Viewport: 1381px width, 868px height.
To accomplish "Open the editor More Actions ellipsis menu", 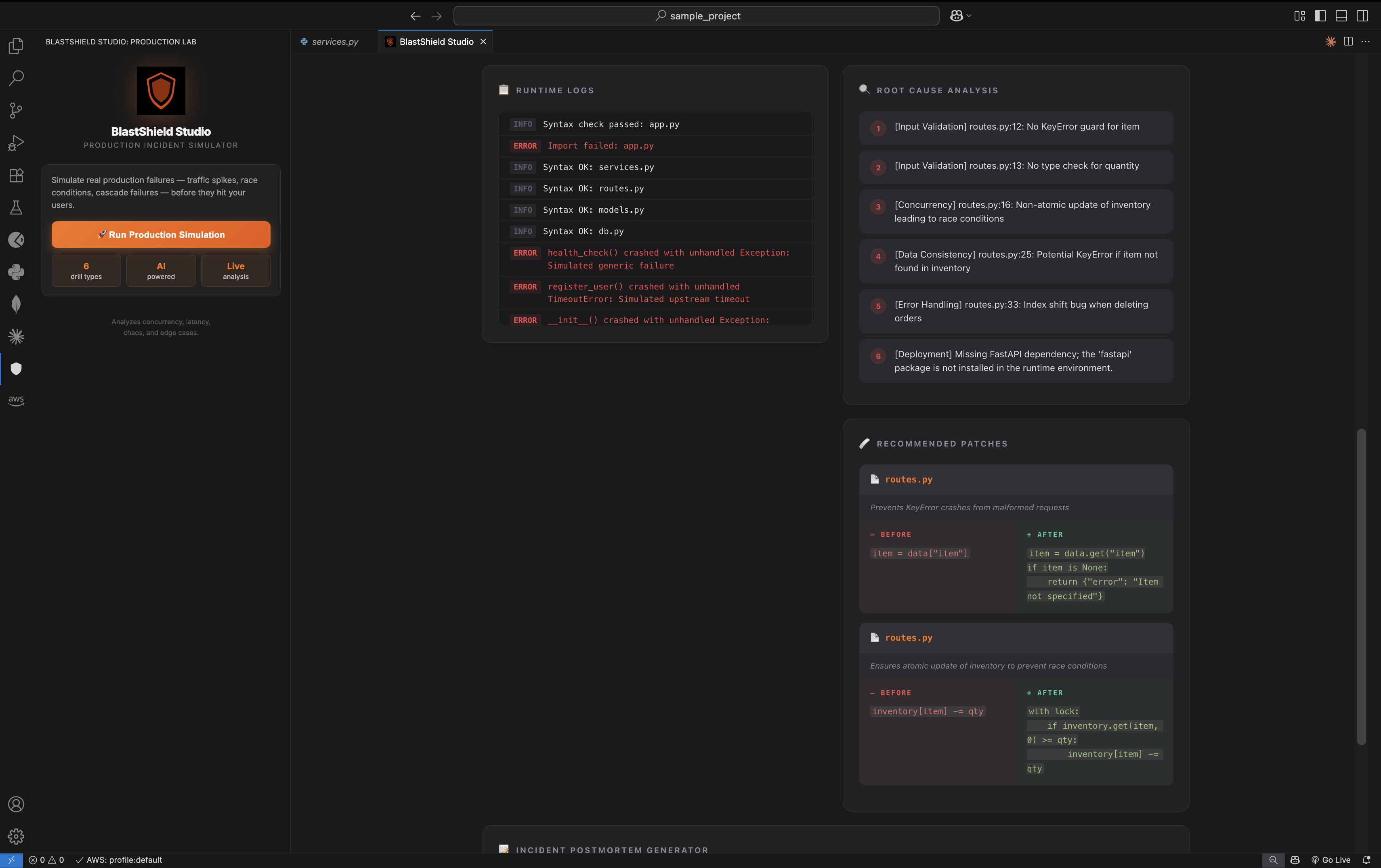I will [x=1366, y=41].
